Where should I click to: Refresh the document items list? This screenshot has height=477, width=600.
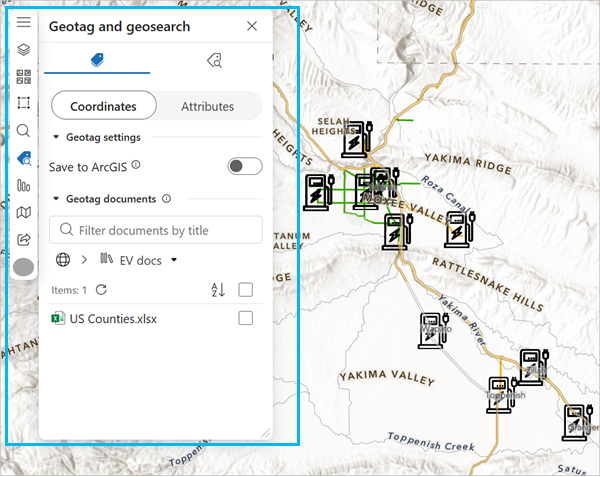click(x=101, y=290)
